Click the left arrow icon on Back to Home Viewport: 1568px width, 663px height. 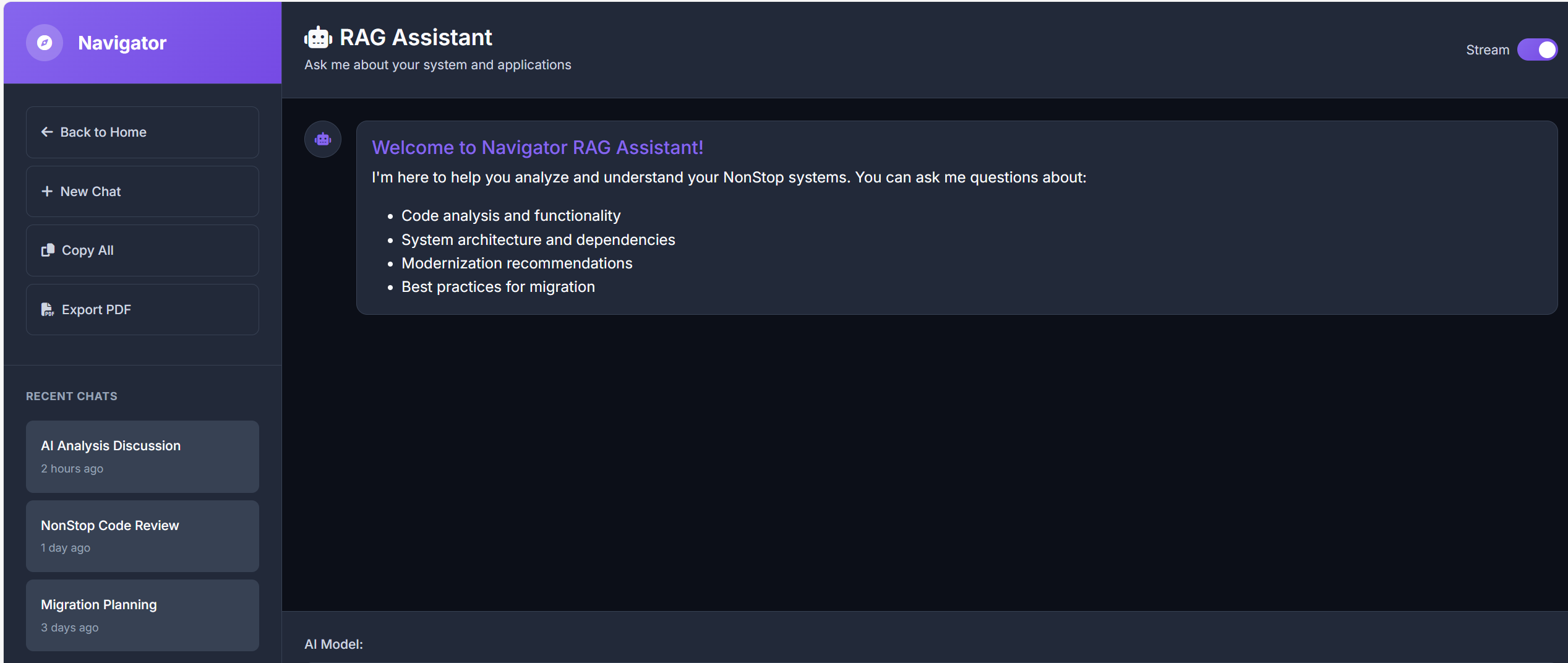pos(47,132)
